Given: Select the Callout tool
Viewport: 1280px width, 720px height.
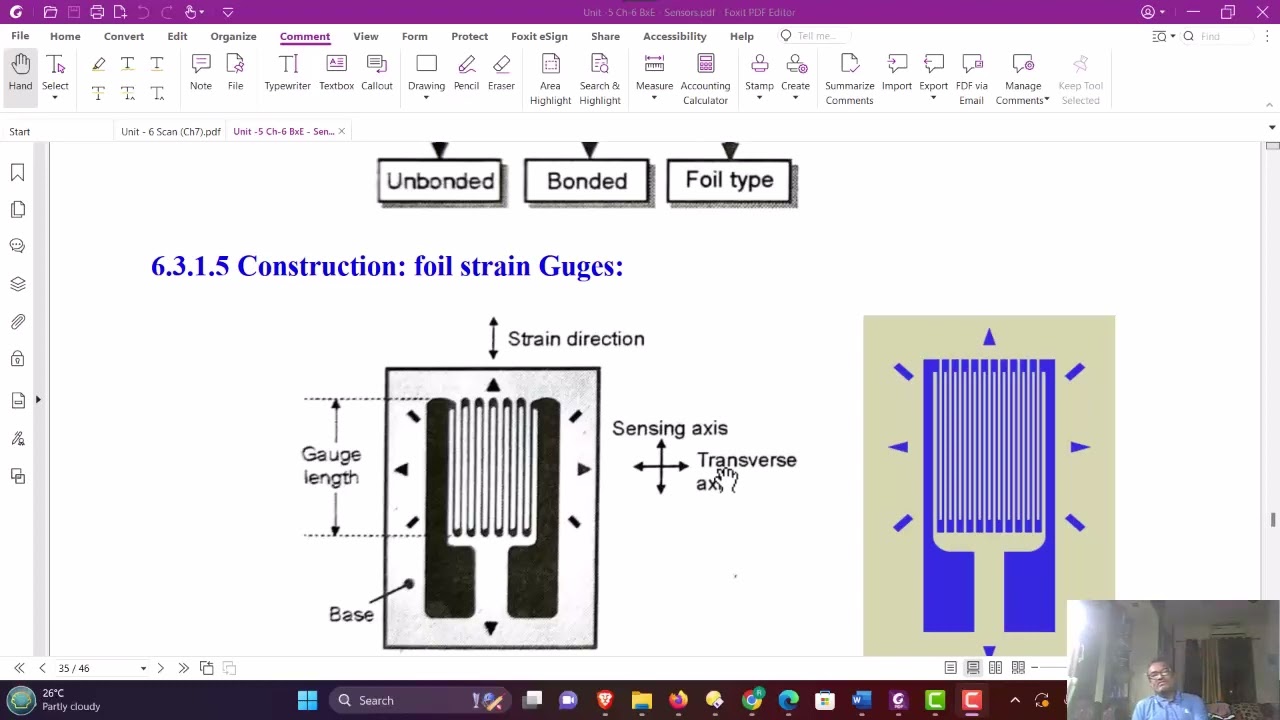Looking at the screenshot, I should pos(377,72).
